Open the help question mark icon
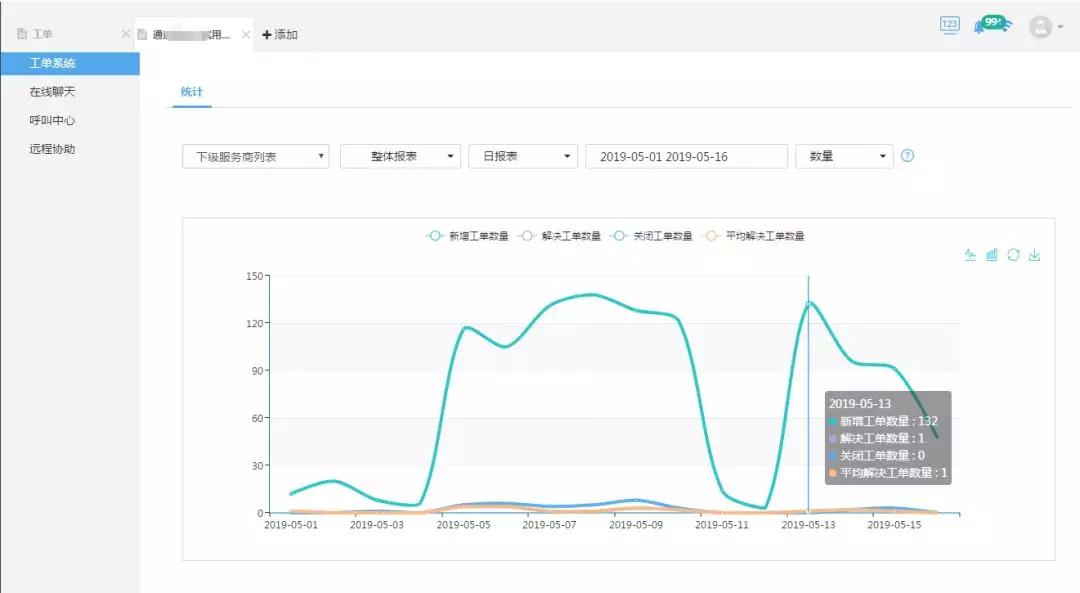Viewport: 1080px width, 593px height. click(x=908, y=156)
